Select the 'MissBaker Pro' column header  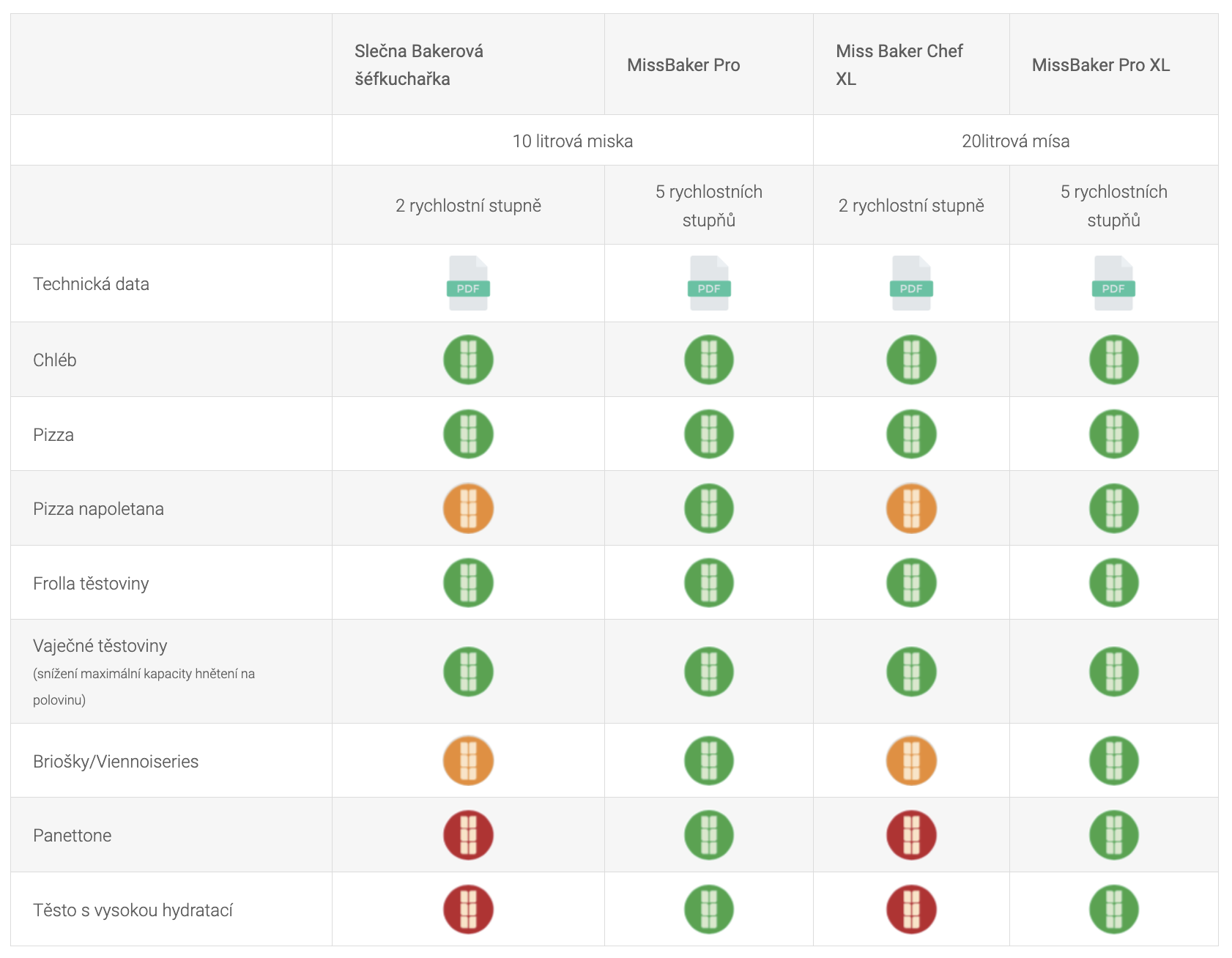pos(709,64)
